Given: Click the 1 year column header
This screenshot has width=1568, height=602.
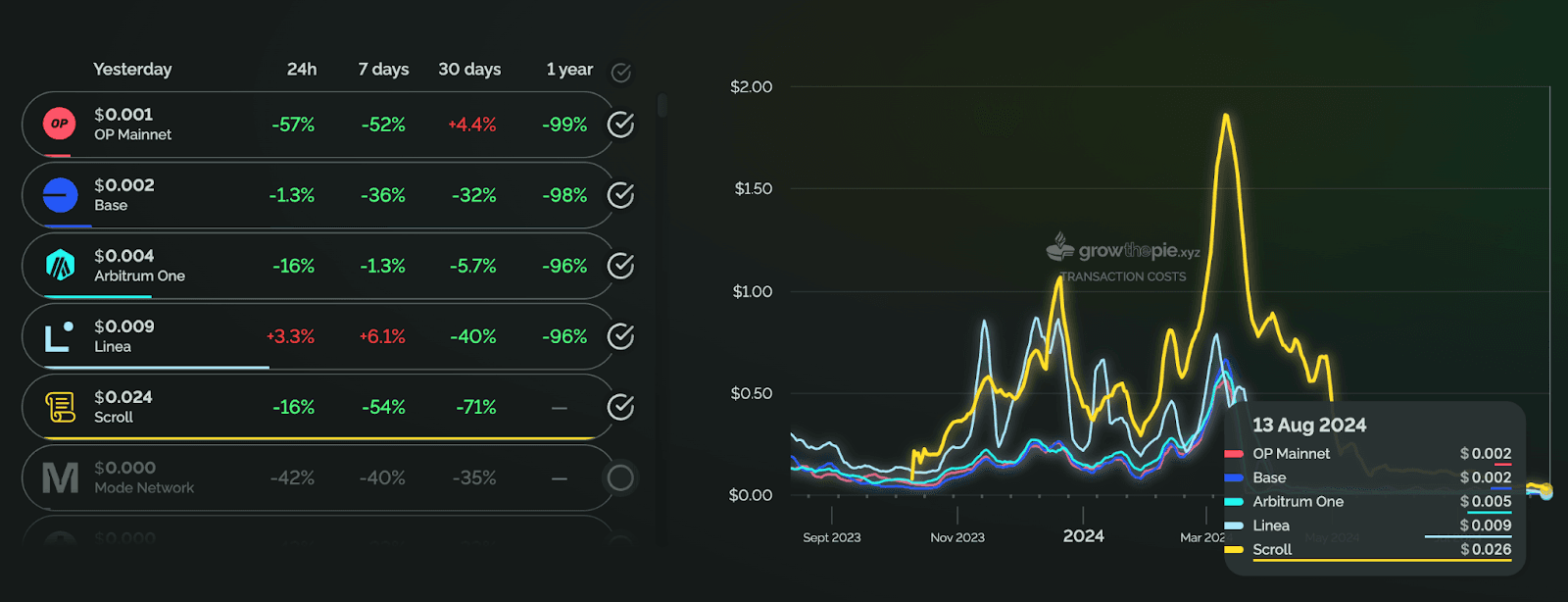Looking at the screenshot, I should [x=569, y=70].
